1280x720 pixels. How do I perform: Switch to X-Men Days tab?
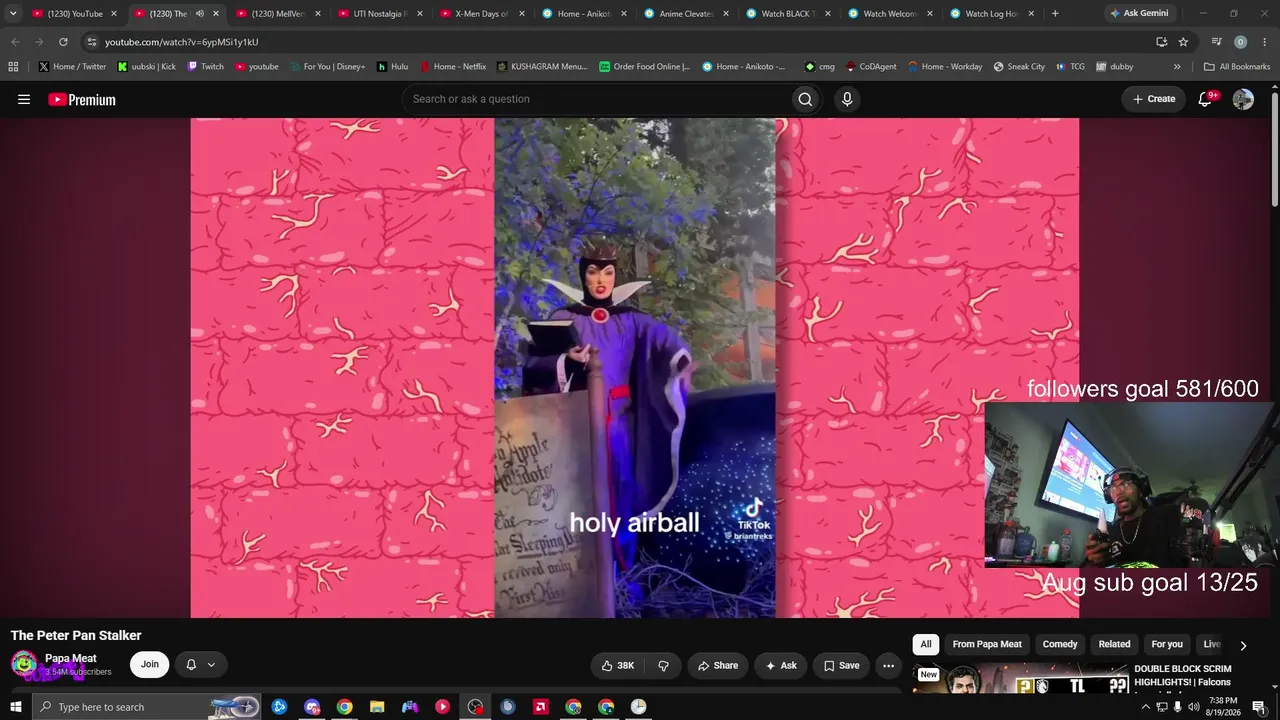481,14
